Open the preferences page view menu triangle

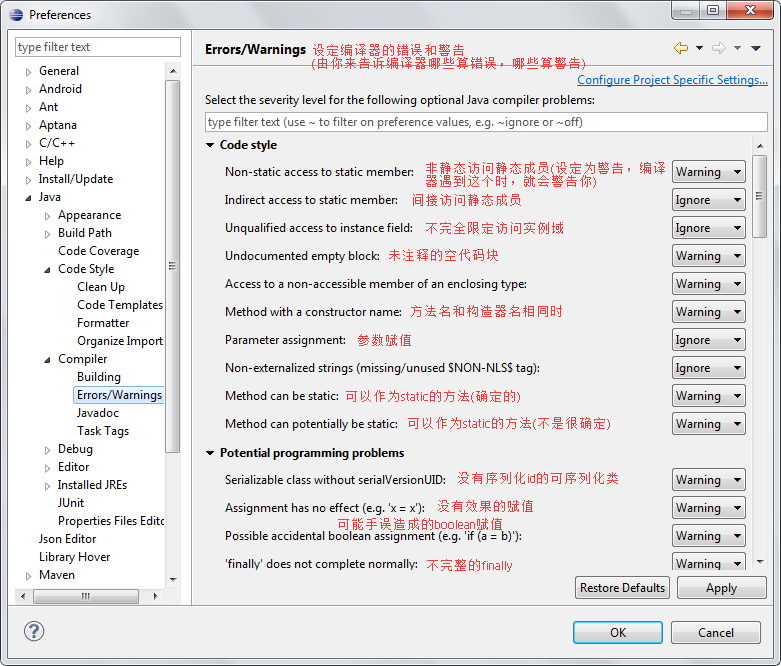(756, 48)
